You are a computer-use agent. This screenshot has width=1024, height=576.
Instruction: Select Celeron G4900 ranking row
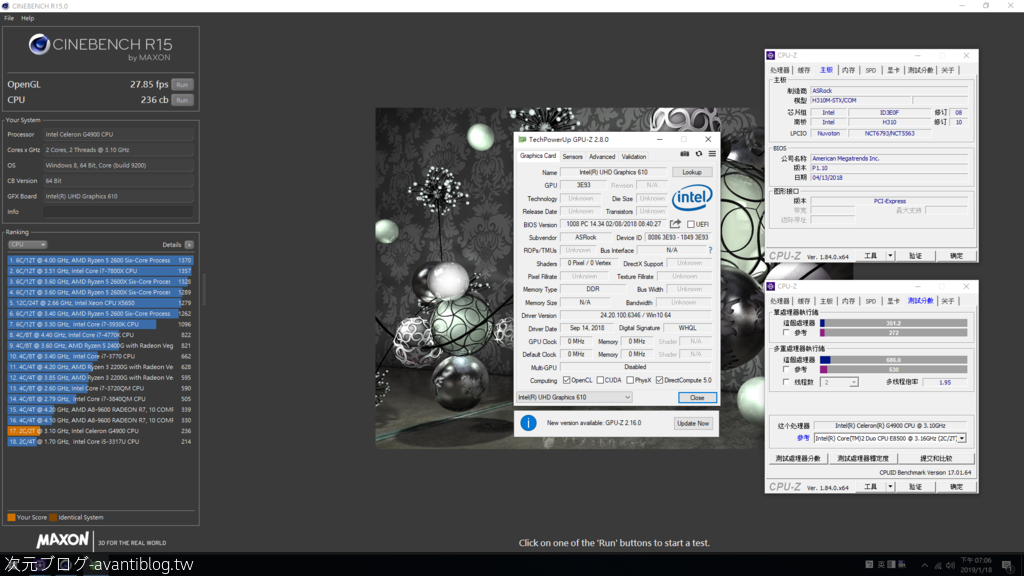(x=100, y=431)
